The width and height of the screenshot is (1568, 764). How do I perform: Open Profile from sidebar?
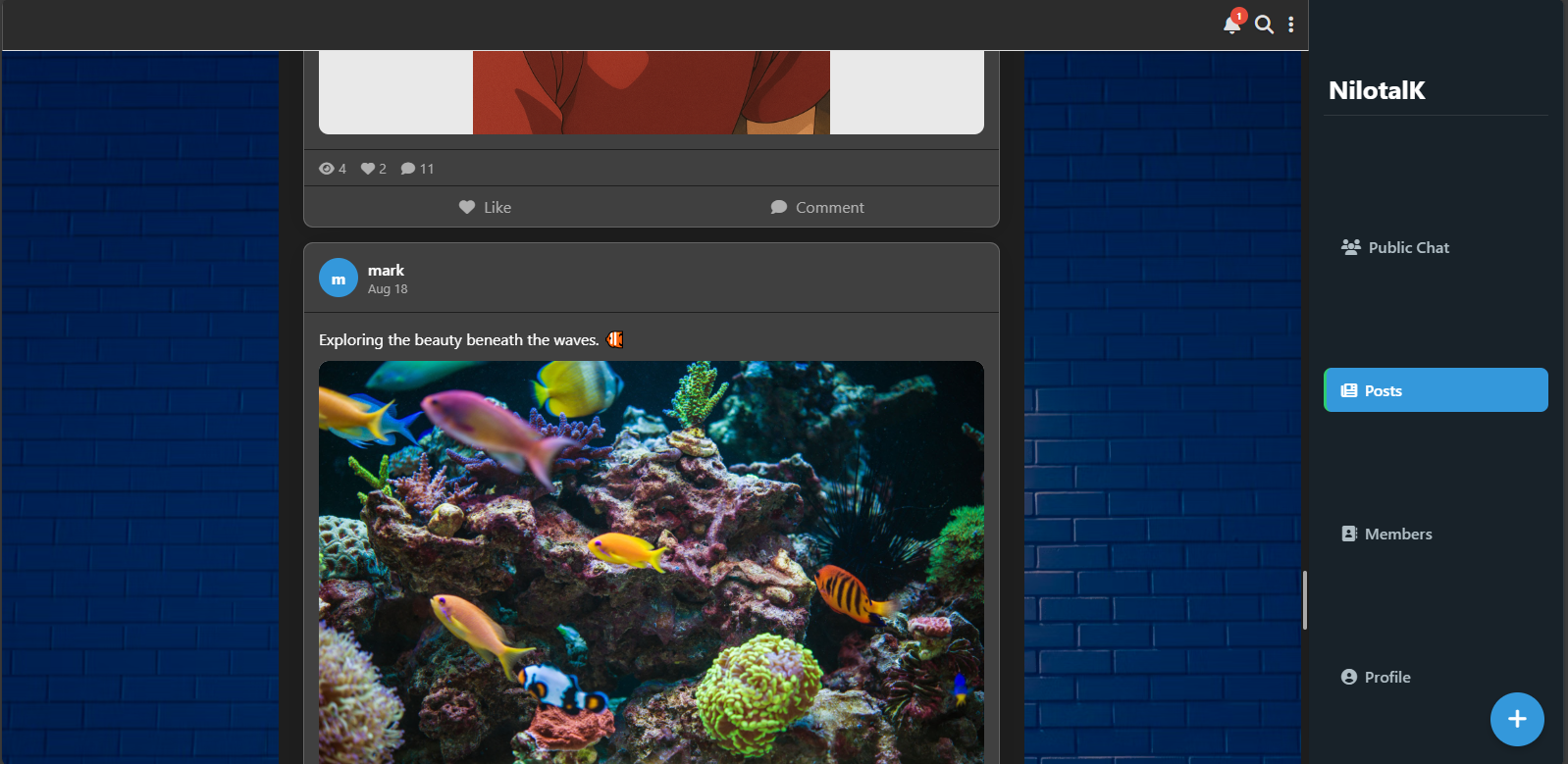[x=1436, y=677]
